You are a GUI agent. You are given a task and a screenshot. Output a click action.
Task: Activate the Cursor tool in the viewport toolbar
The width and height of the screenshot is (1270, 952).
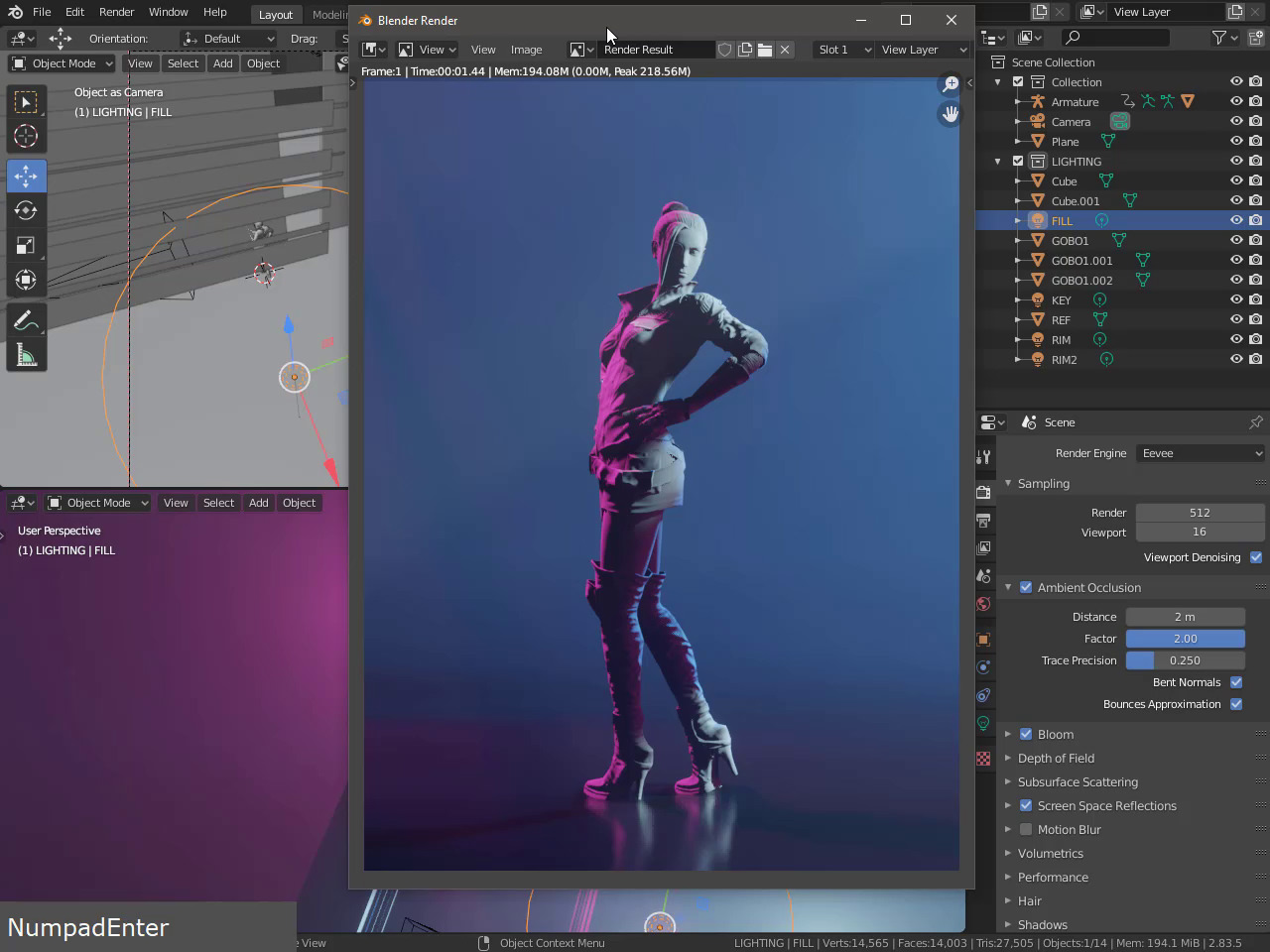point(26,136)
